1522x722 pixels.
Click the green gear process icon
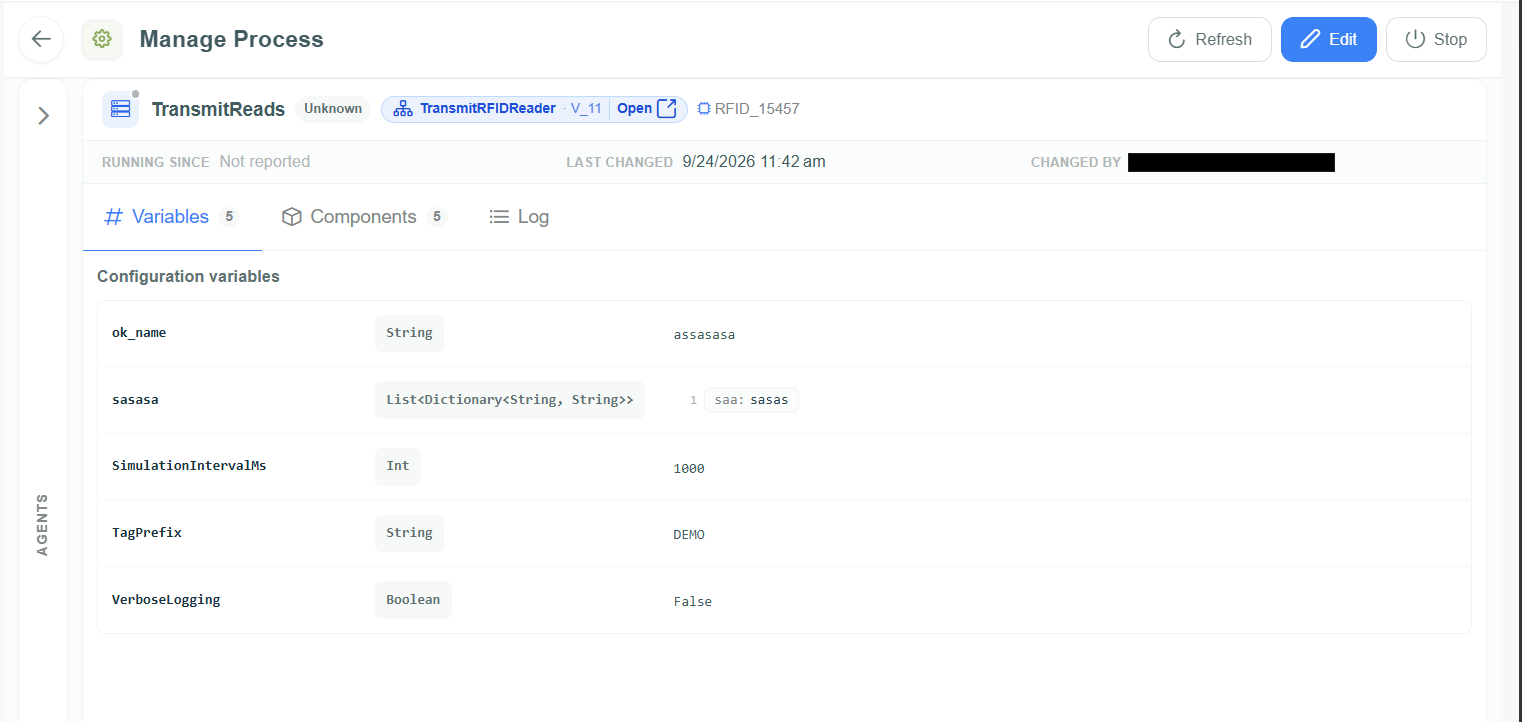[x=101, y=39]
